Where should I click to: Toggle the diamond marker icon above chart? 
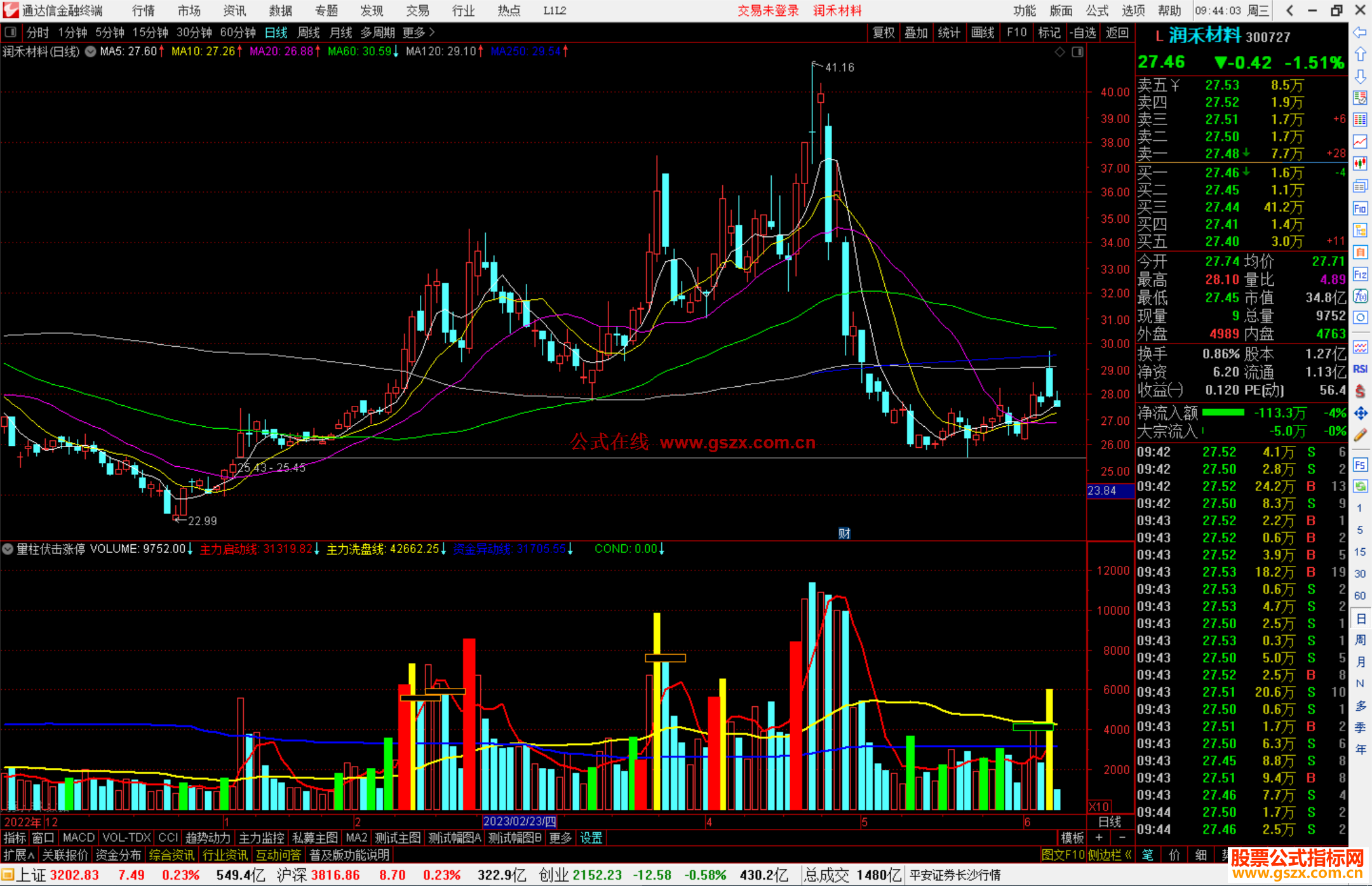1059,52
